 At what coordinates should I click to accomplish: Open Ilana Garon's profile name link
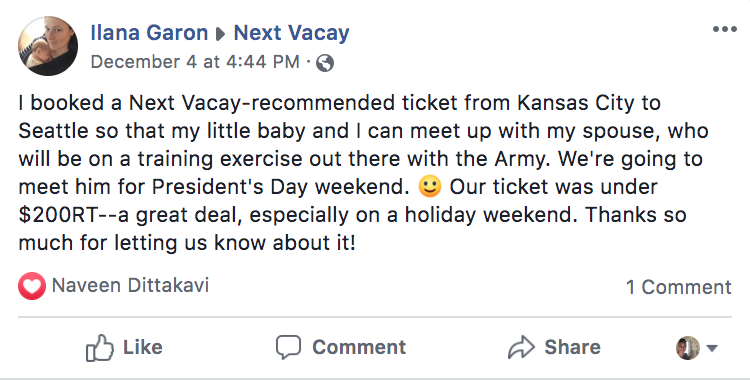(149, 33)
